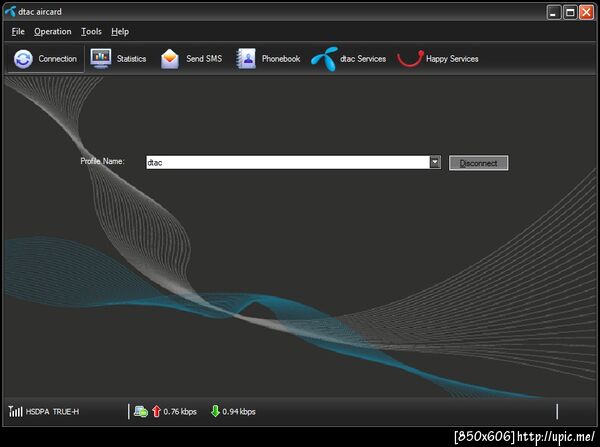Click the dtac aircard title bar logo

click(10, 11)
